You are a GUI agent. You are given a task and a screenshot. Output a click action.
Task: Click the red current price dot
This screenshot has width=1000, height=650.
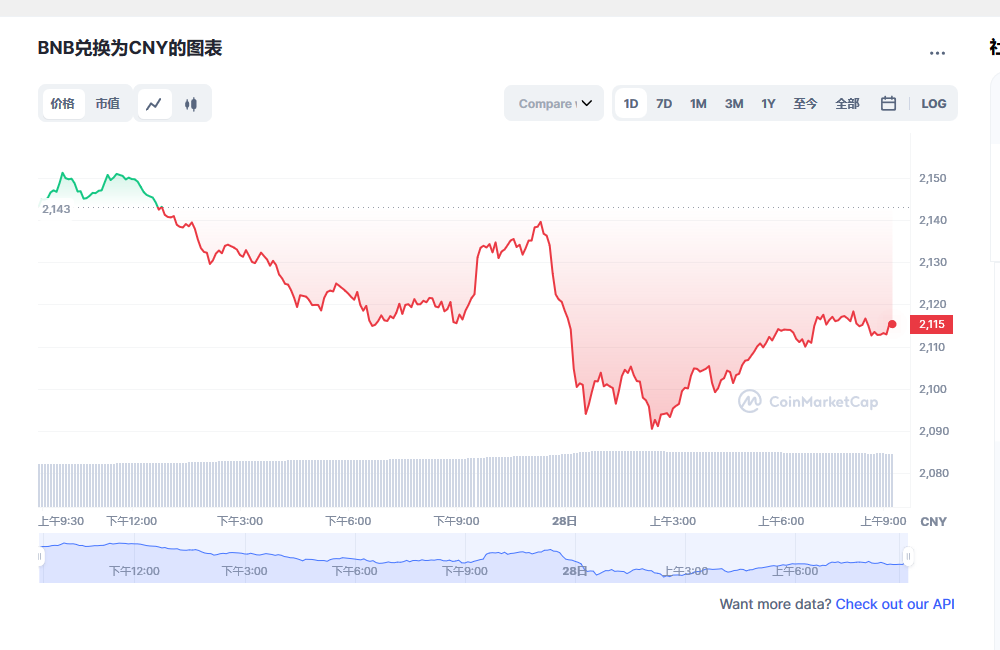tap(892, 324)
